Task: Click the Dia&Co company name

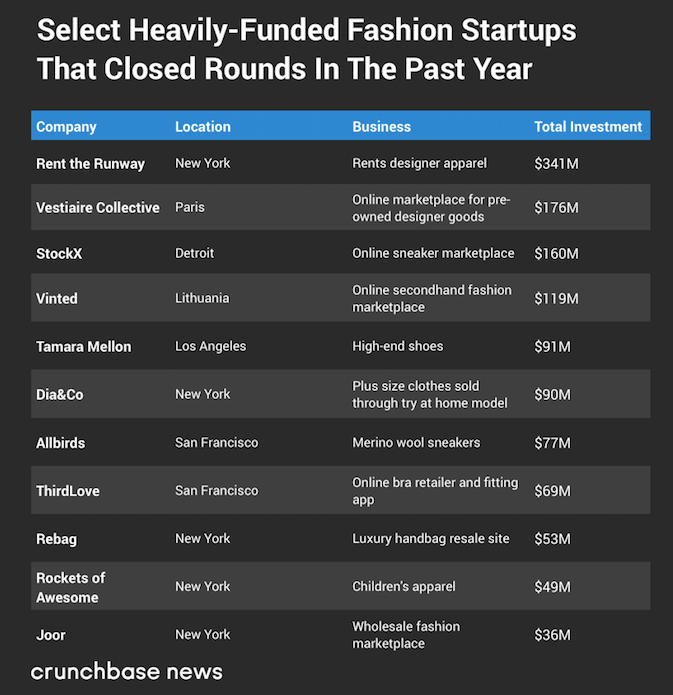Action: (59, 395)
